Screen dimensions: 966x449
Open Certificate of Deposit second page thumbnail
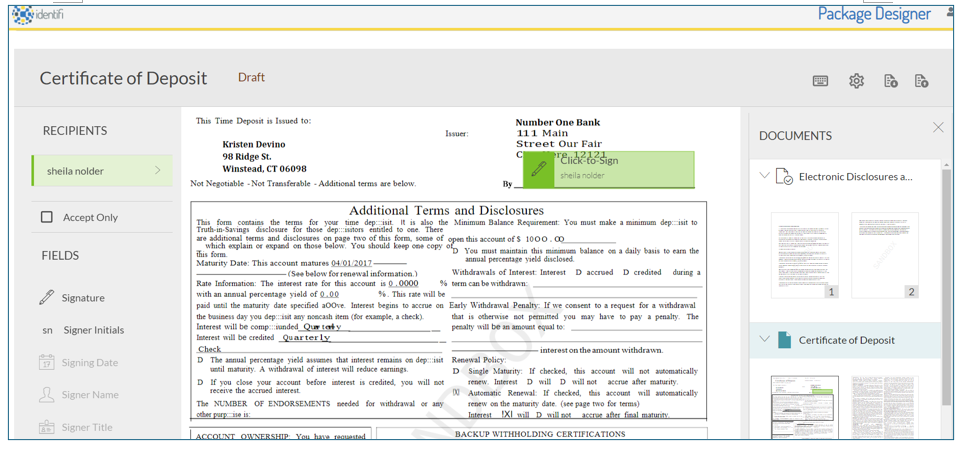[x=885, y=407]
